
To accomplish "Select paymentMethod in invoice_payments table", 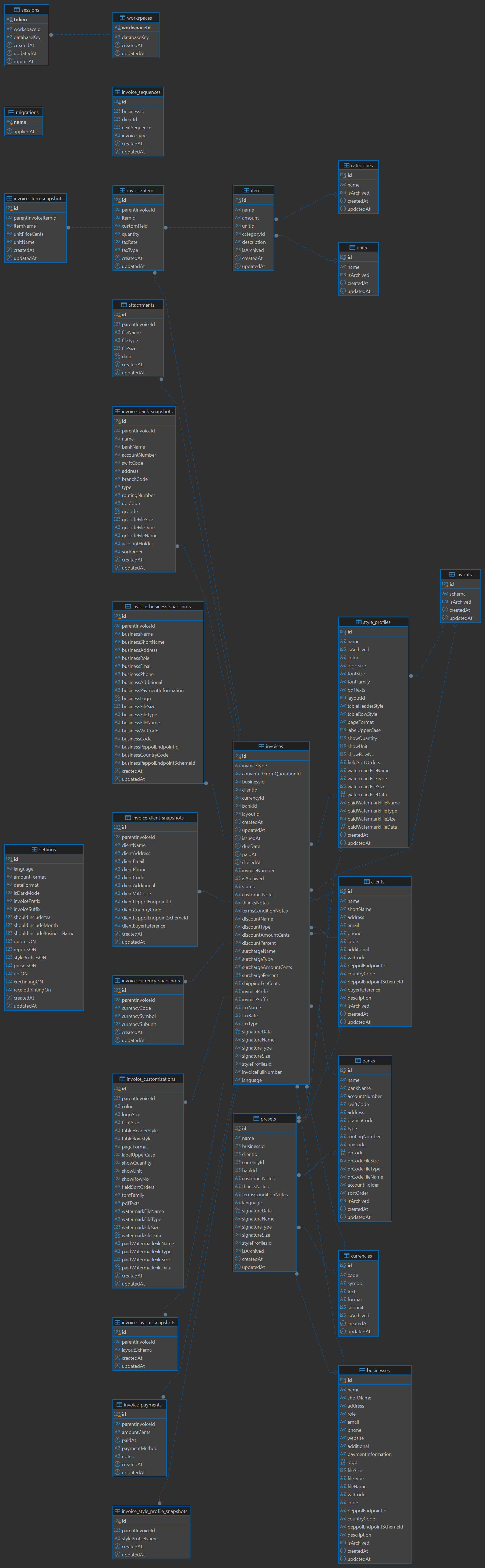I will click(140, 1448).
